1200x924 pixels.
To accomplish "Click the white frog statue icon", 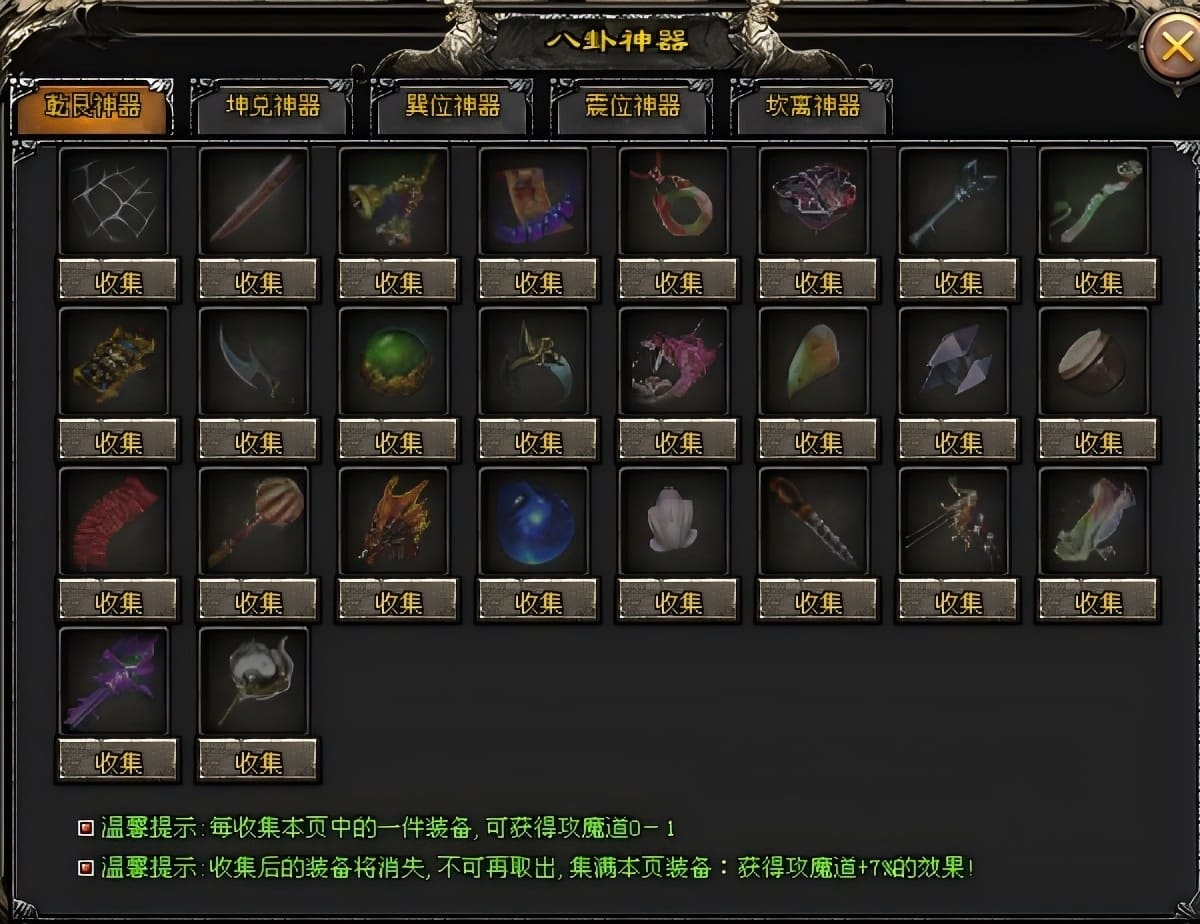I will pyautogui.click(x=674, y=521).
